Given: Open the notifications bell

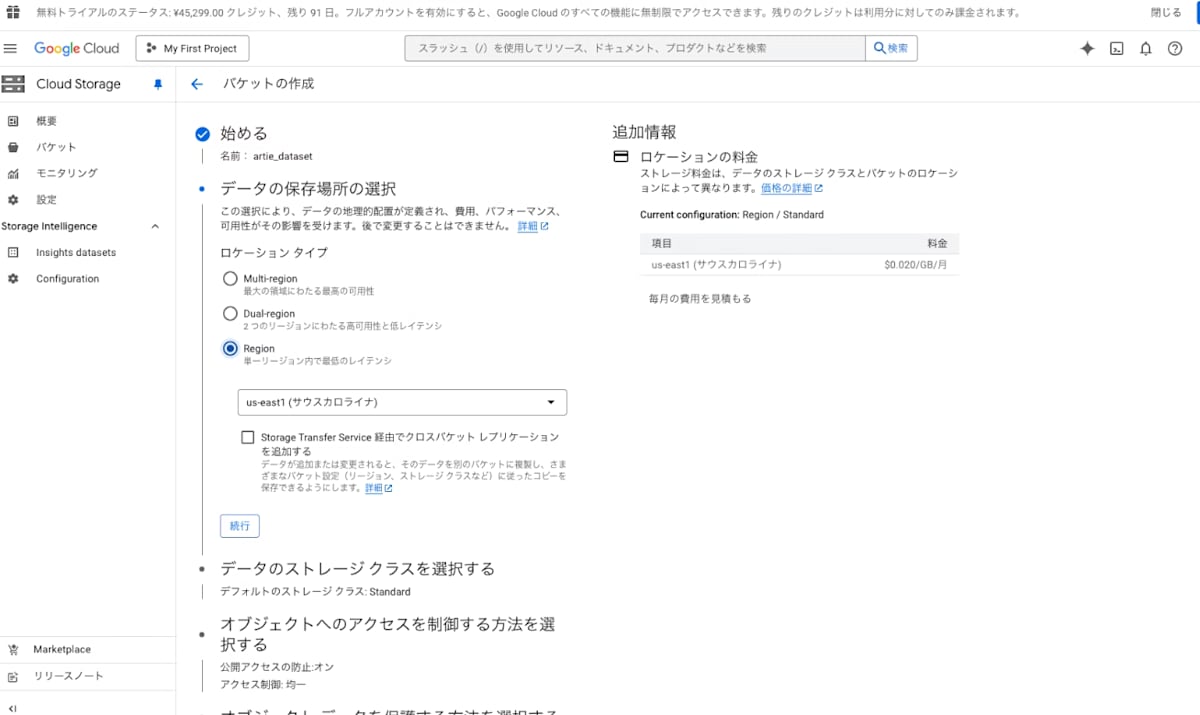Looking at the screenshot, I should pyautogui.click(x=1146, y=48).
